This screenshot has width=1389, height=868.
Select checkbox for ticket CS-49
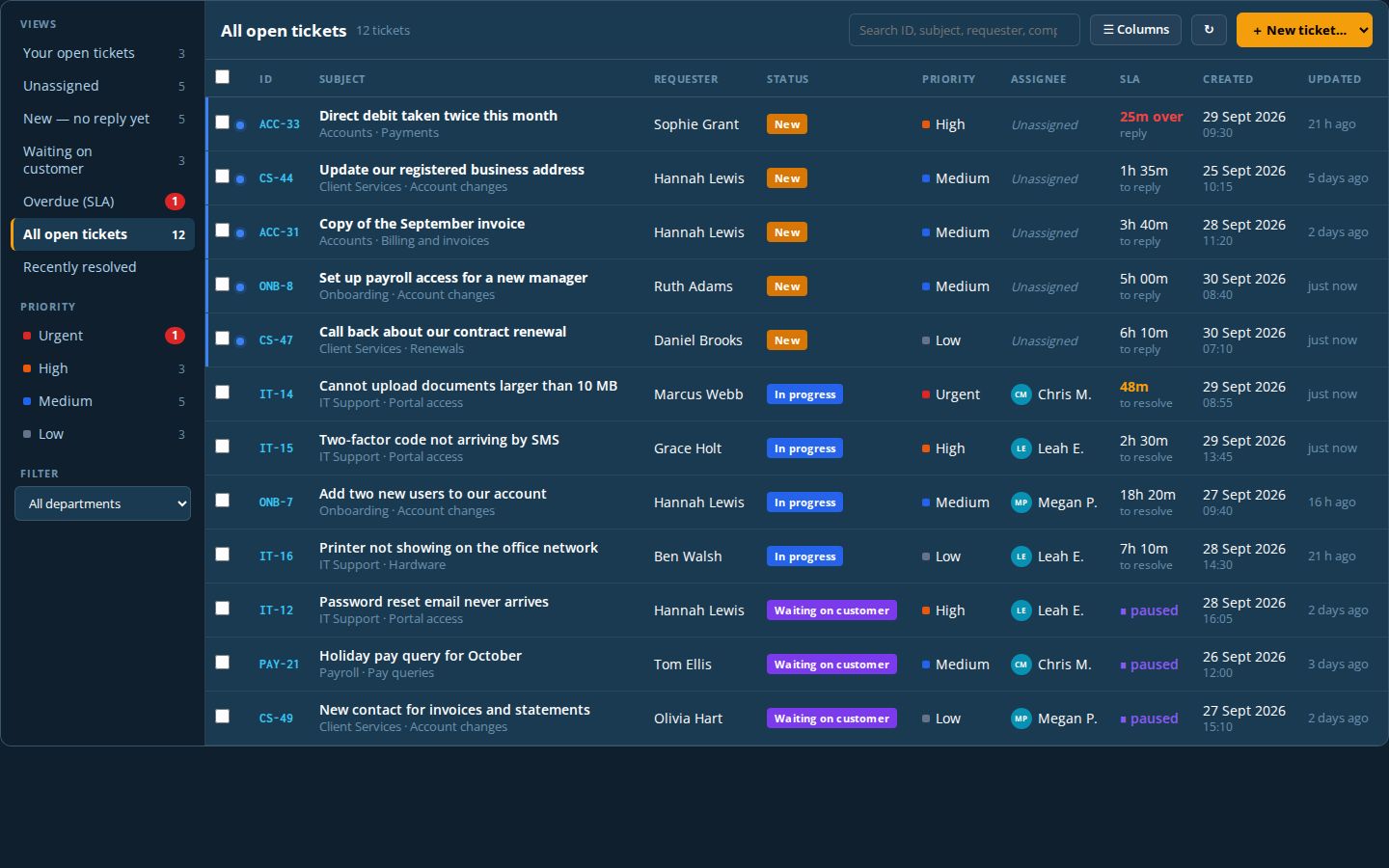[223, 717]
